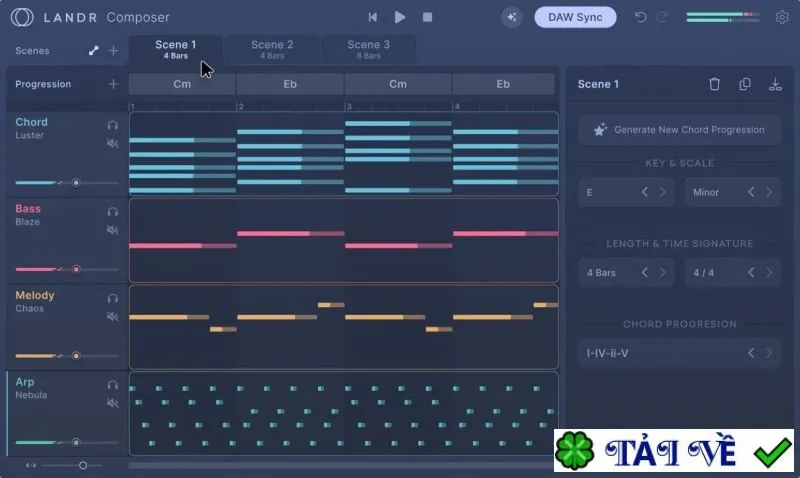
Task: Click the horizontal timeline scrollbar
Action: click(x=341, y=465)
